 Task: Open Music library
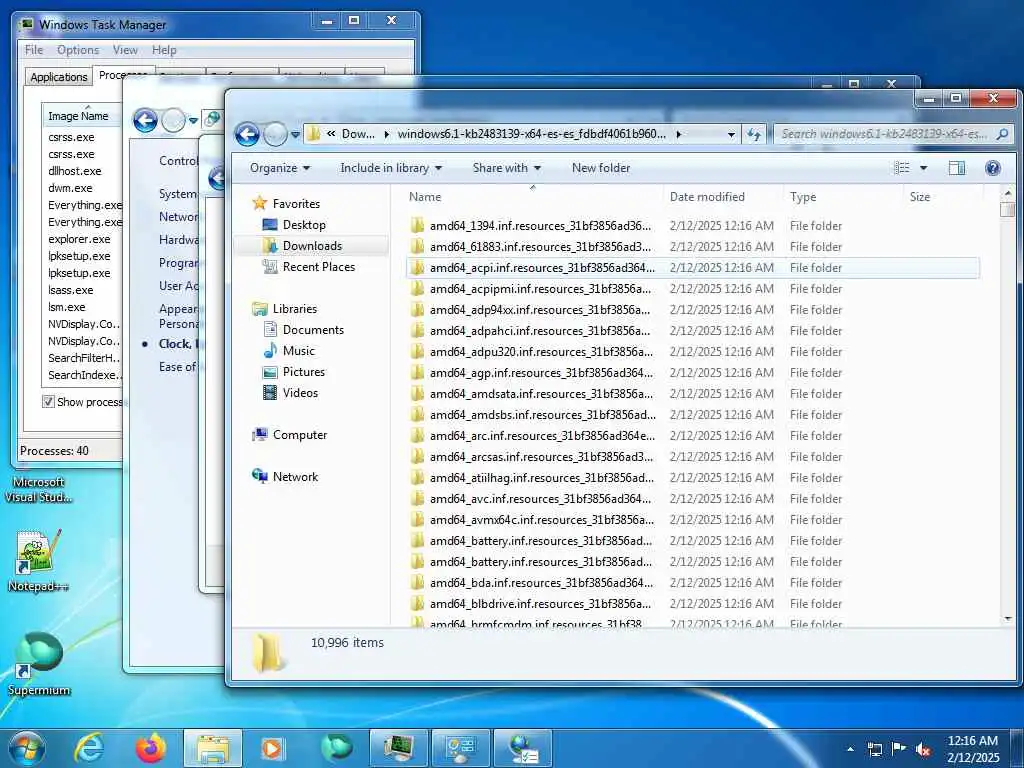(298, 351)
